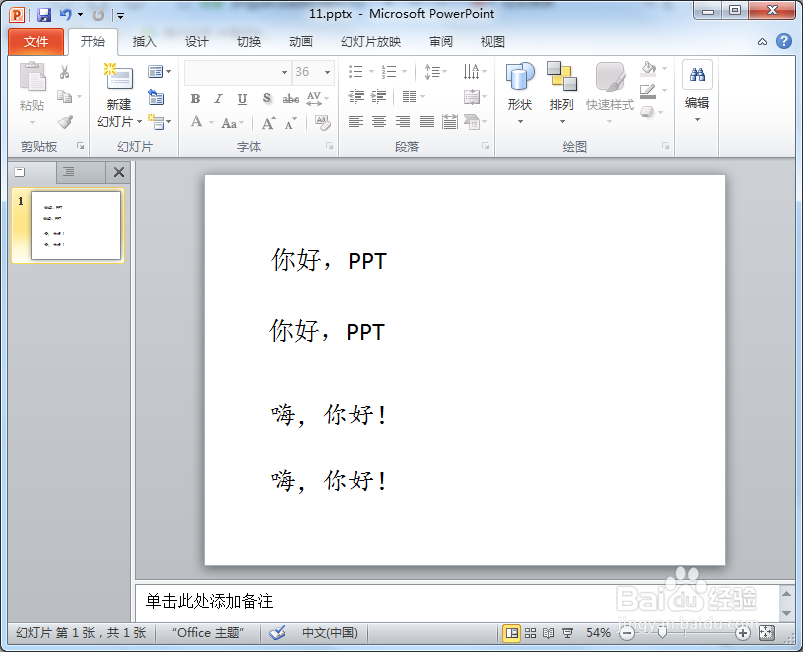
Task: Click the 54% zoom level button
Action: coord(598,633)
